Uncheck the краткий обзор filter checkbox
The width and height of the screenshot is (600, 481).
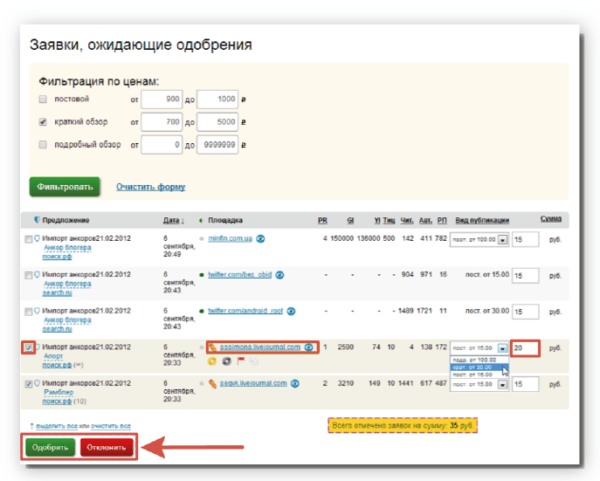[x=43, y=122]
